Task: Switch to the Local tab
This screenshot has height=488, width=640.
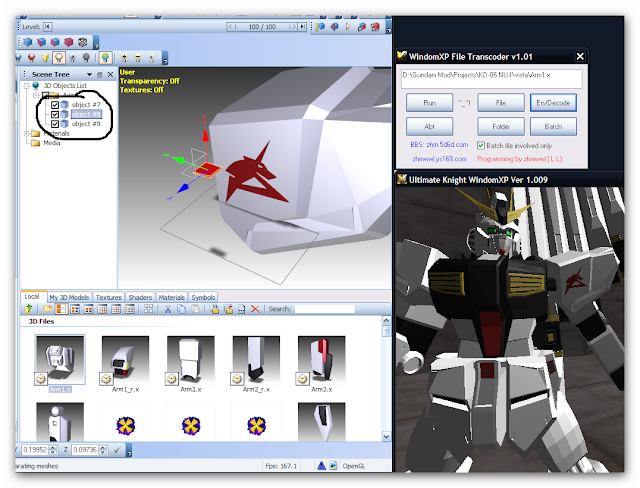Action: point(32,297)
